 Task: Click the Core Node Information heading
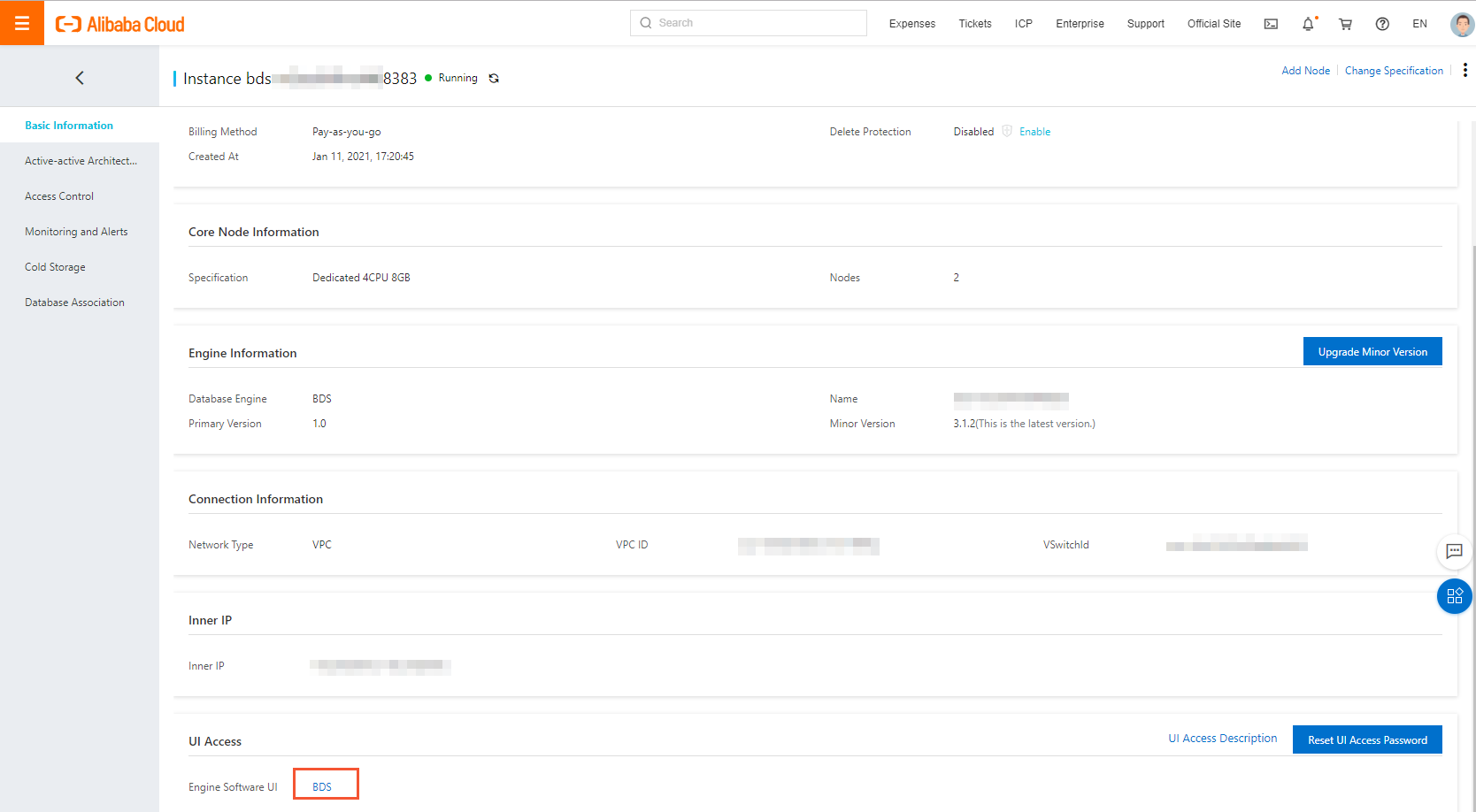[254, 232]
